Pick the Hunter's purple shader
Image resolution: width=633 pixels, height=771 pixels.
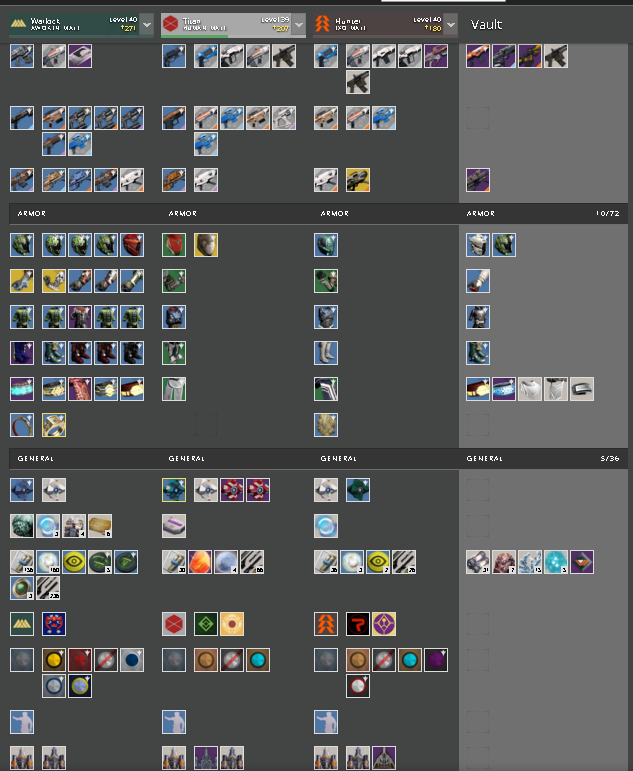point(436,660)
